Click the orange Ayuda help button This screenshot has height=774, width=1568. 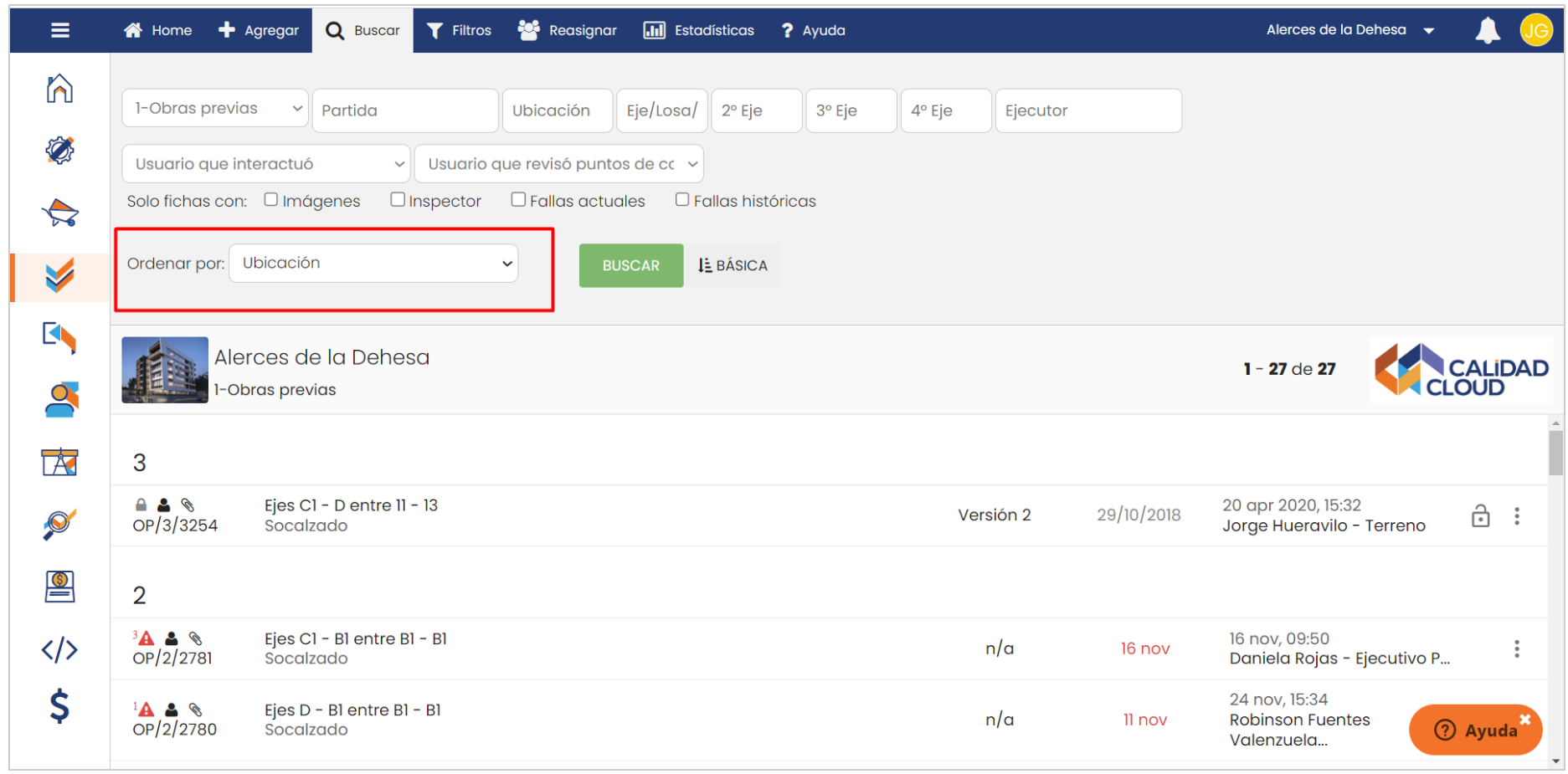click(1476, 730)
